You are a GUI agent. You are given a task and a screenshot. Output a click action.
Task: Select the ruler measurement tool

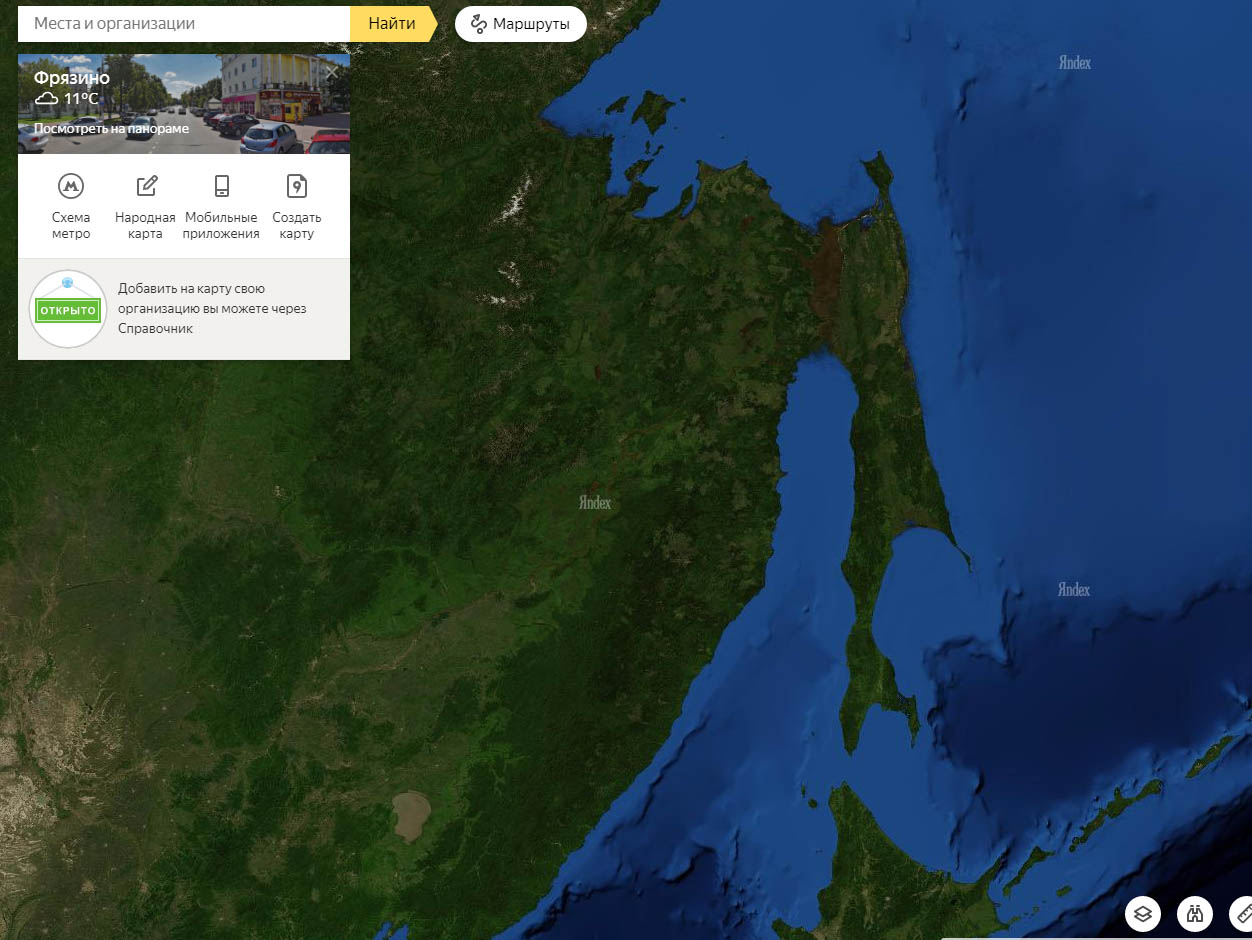click(1243, 913)
